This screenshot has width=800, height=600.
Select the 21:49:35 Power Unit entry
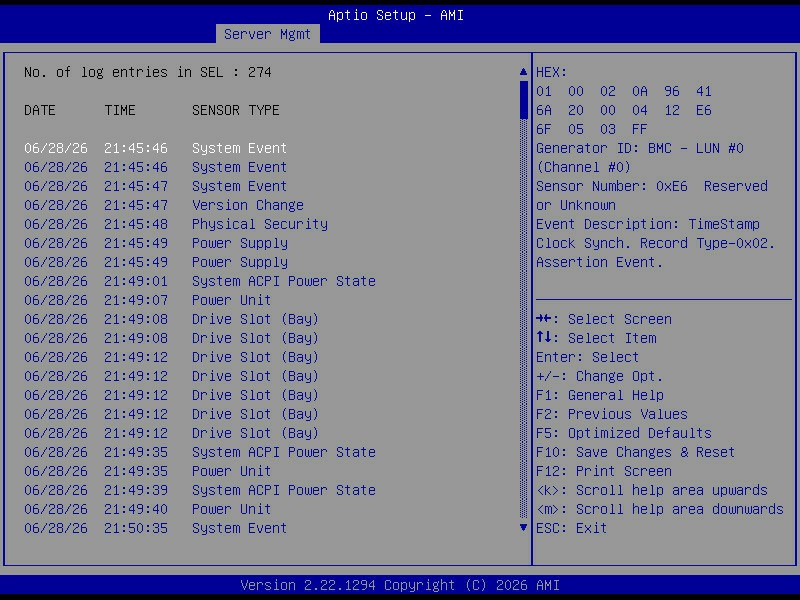point(147,471)
